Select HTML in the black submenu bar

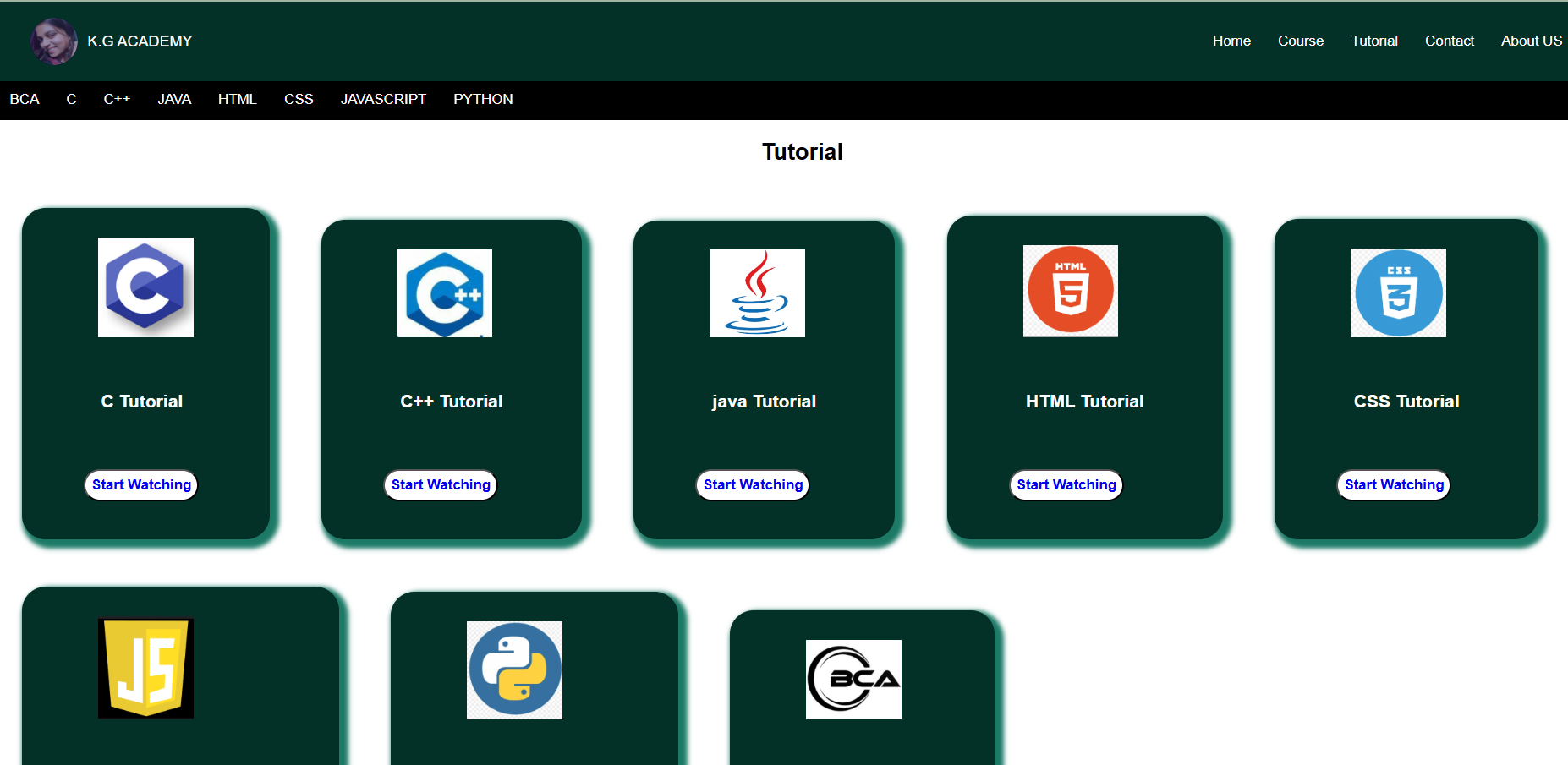237,99
